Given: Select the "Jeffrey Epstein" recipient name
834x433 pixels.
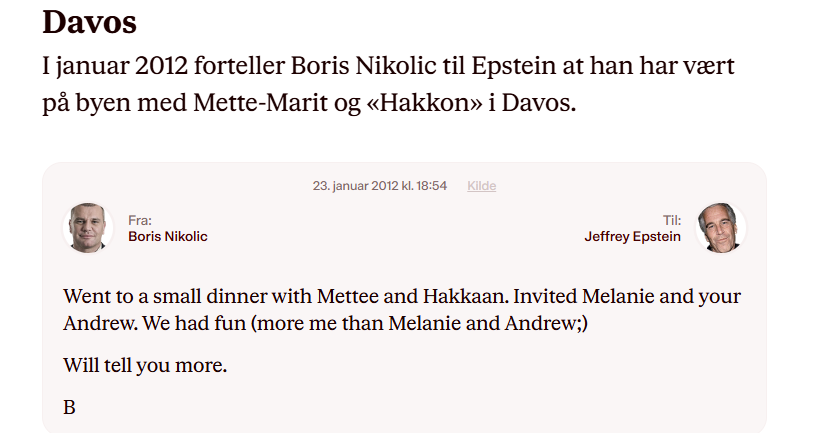Looking at the screenshot, I should [x=632, y=237].
